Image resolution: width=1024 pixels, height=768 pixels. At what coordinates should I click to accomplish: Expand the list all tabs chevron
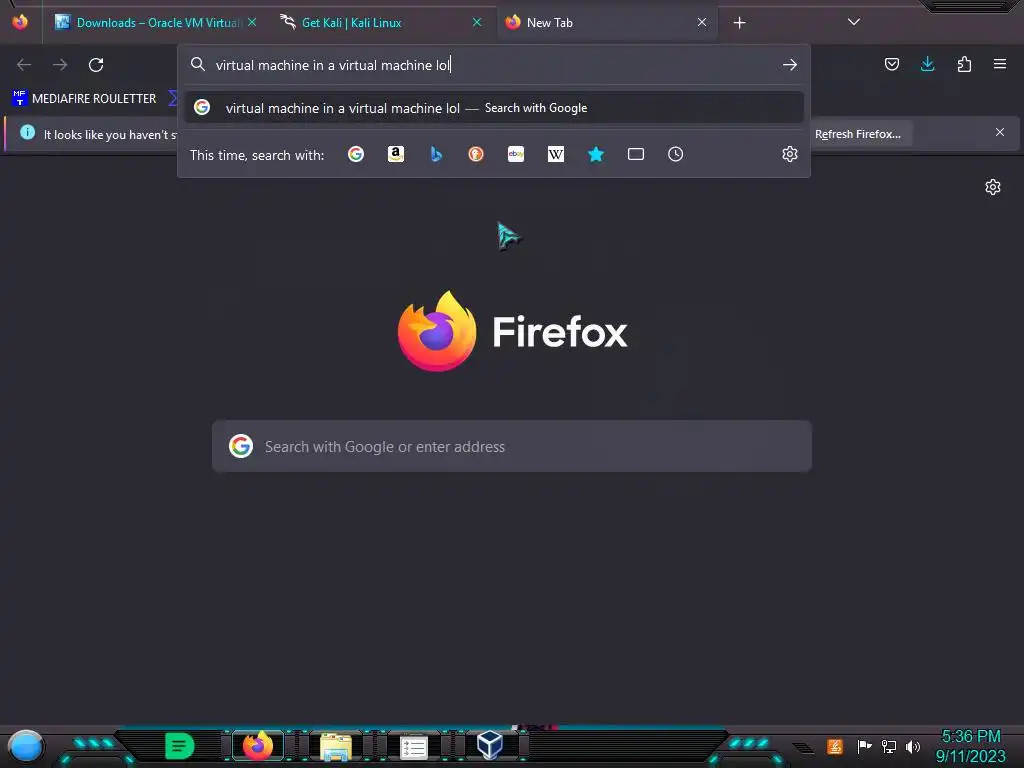[854, 22]
